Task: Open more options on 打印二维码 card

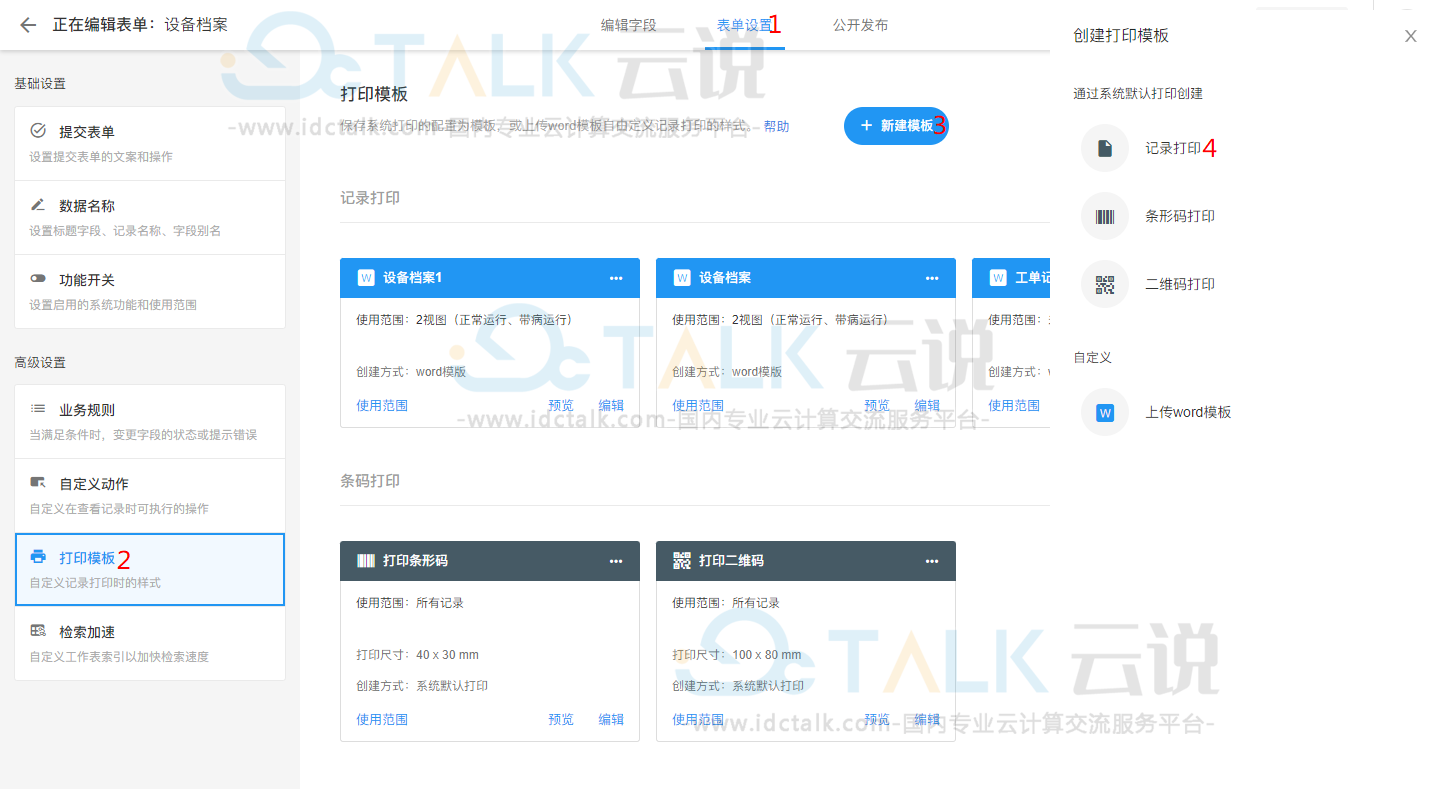Action: click(x=932, y=561)
